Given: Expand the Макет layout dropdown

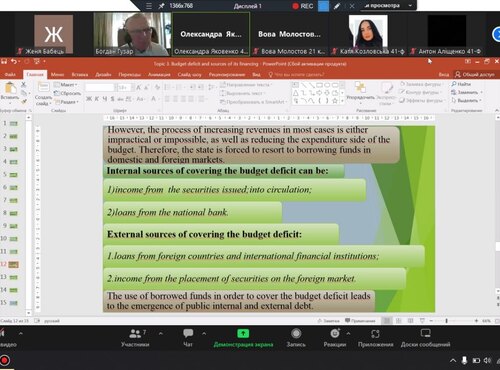Looking at the screenshot, I should [66, 85].
